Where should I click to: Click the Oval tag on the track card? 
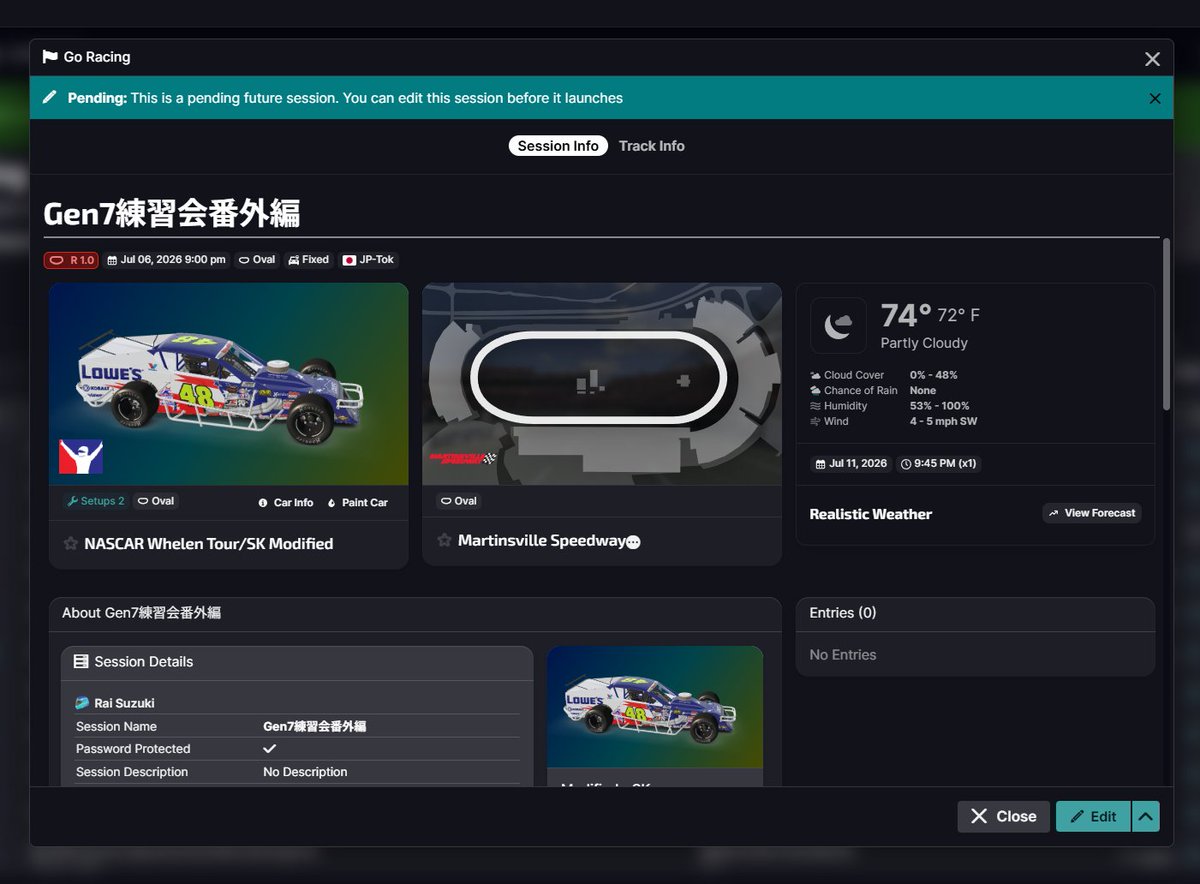pos(458,501)
